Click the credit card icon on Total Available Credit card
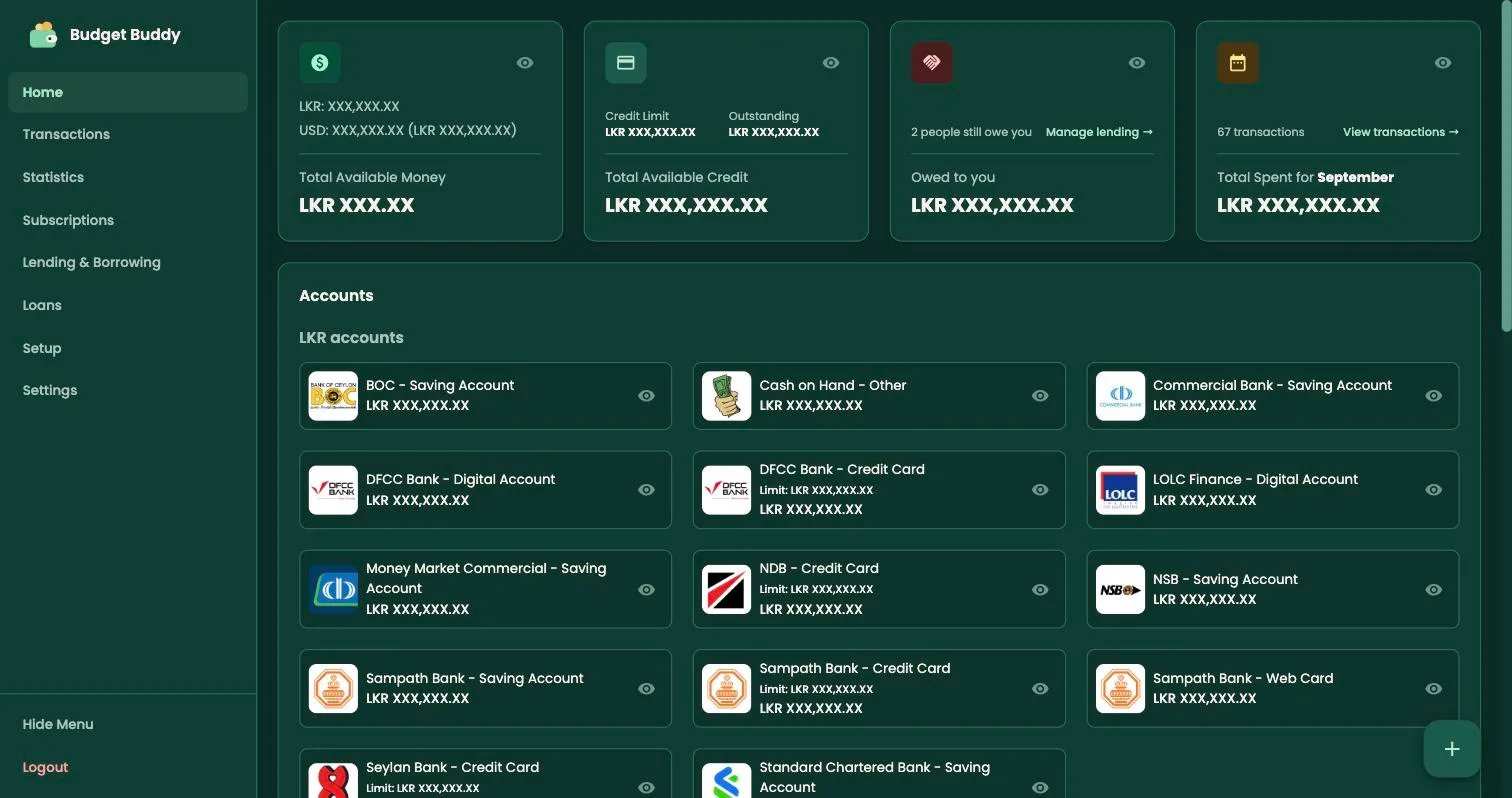The width and height of the screenshot is (1512, 798). coord(626,62)
